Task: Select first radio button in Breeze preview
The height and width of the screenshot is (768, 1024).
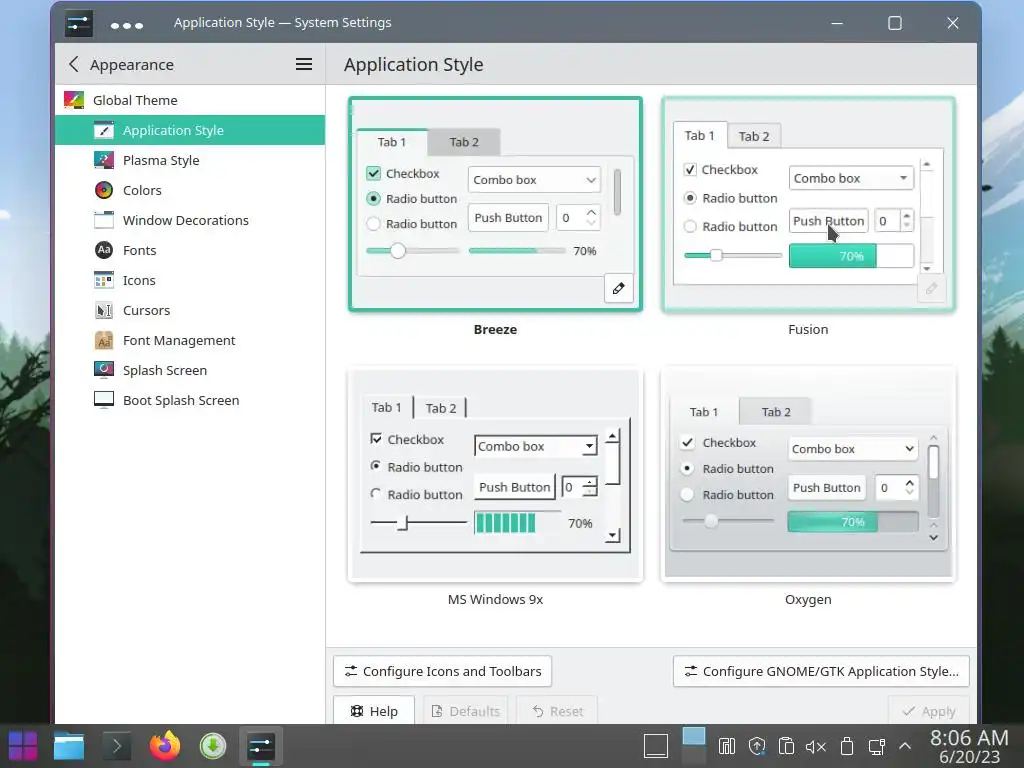Action: 374,198
